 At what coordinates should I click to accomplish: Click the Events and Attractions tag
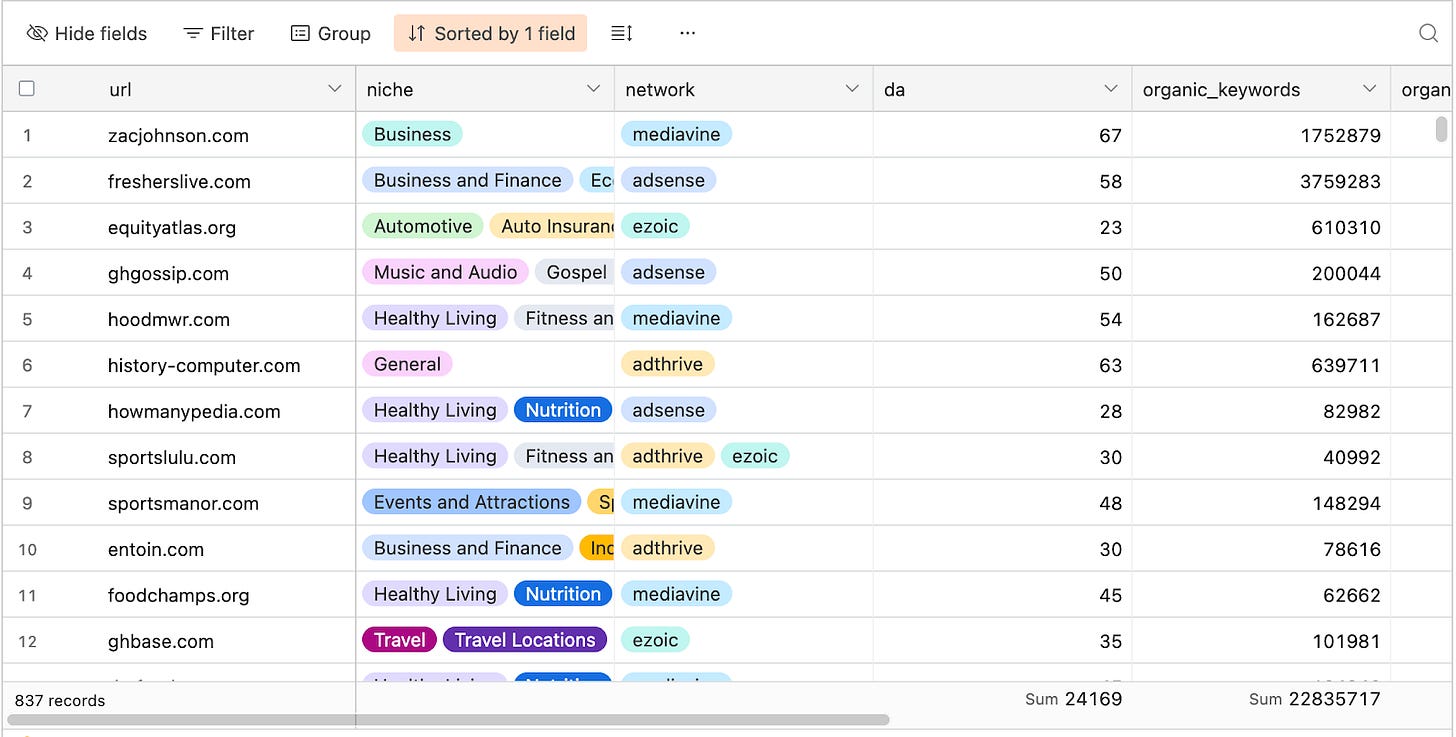coord(472,502)
